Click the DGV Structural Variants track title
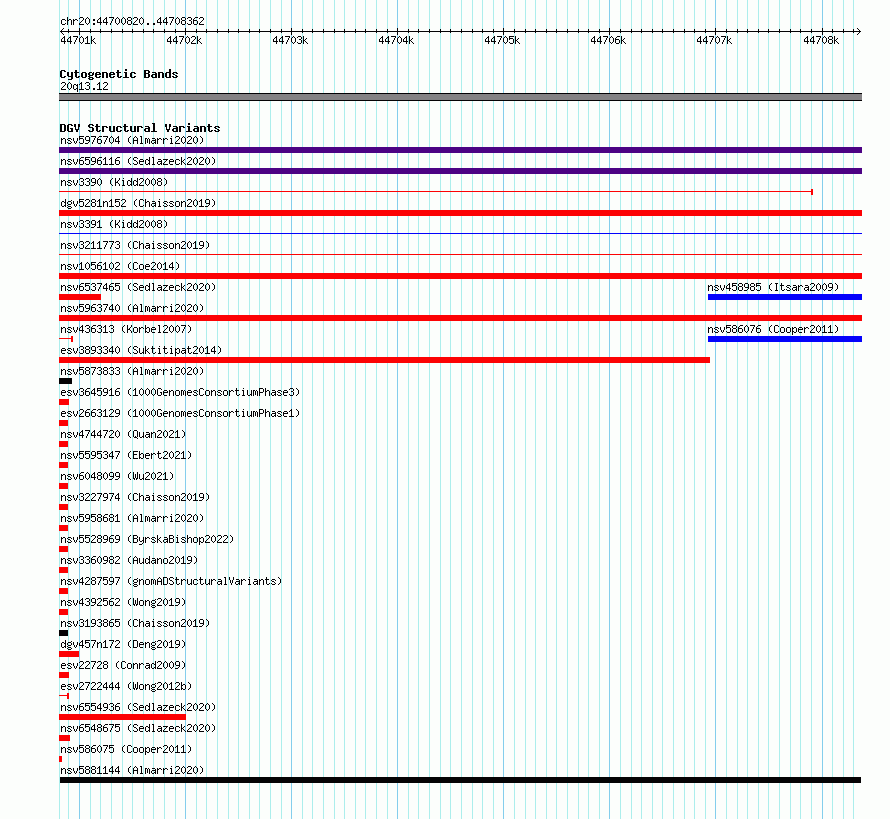890x819 pixels. point(140,128)
